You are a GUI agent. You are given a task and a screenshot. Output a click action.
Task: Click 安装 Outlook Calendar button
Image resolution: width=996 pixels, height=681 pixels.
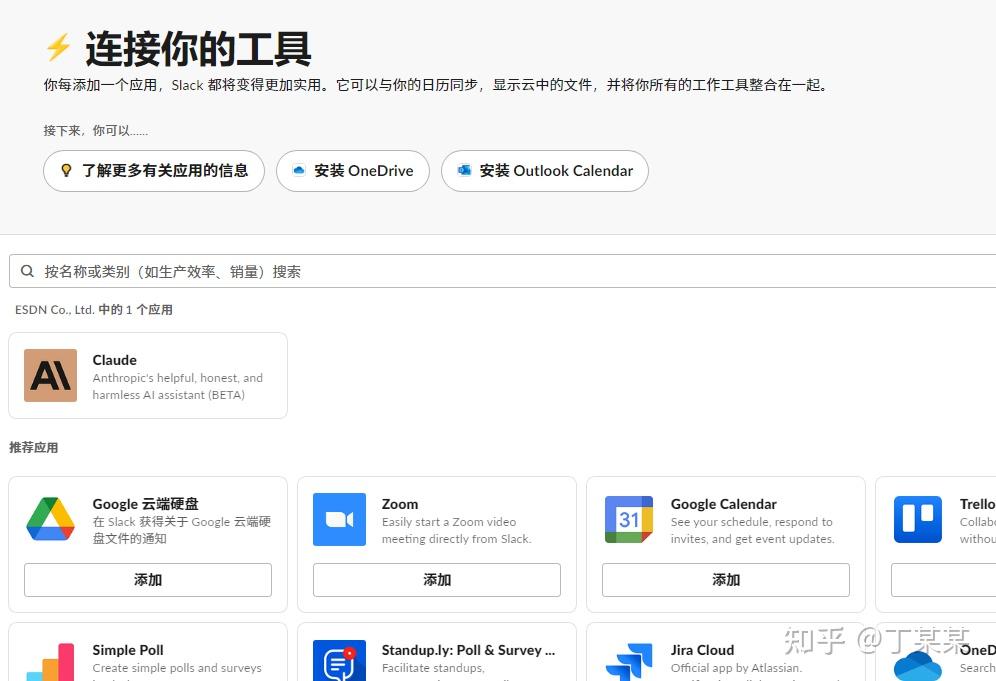pos(544,171)
